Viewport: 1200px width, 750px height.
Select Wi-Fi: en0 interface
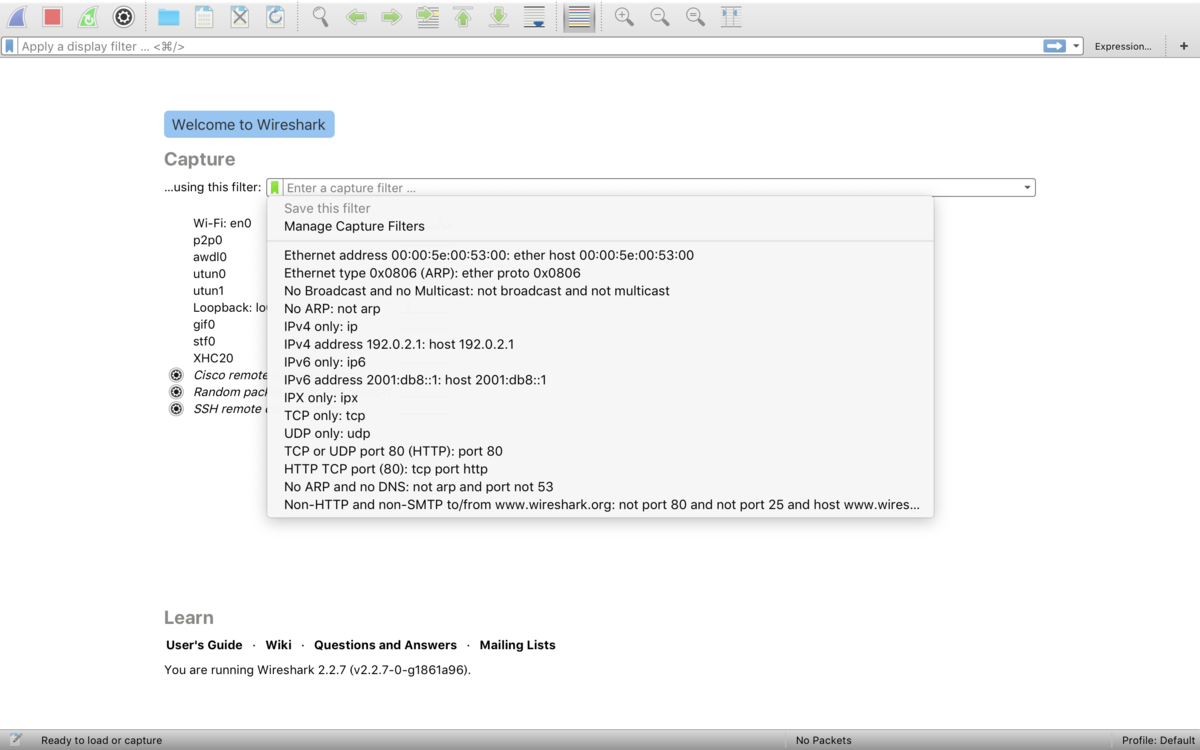pos(222,223)
